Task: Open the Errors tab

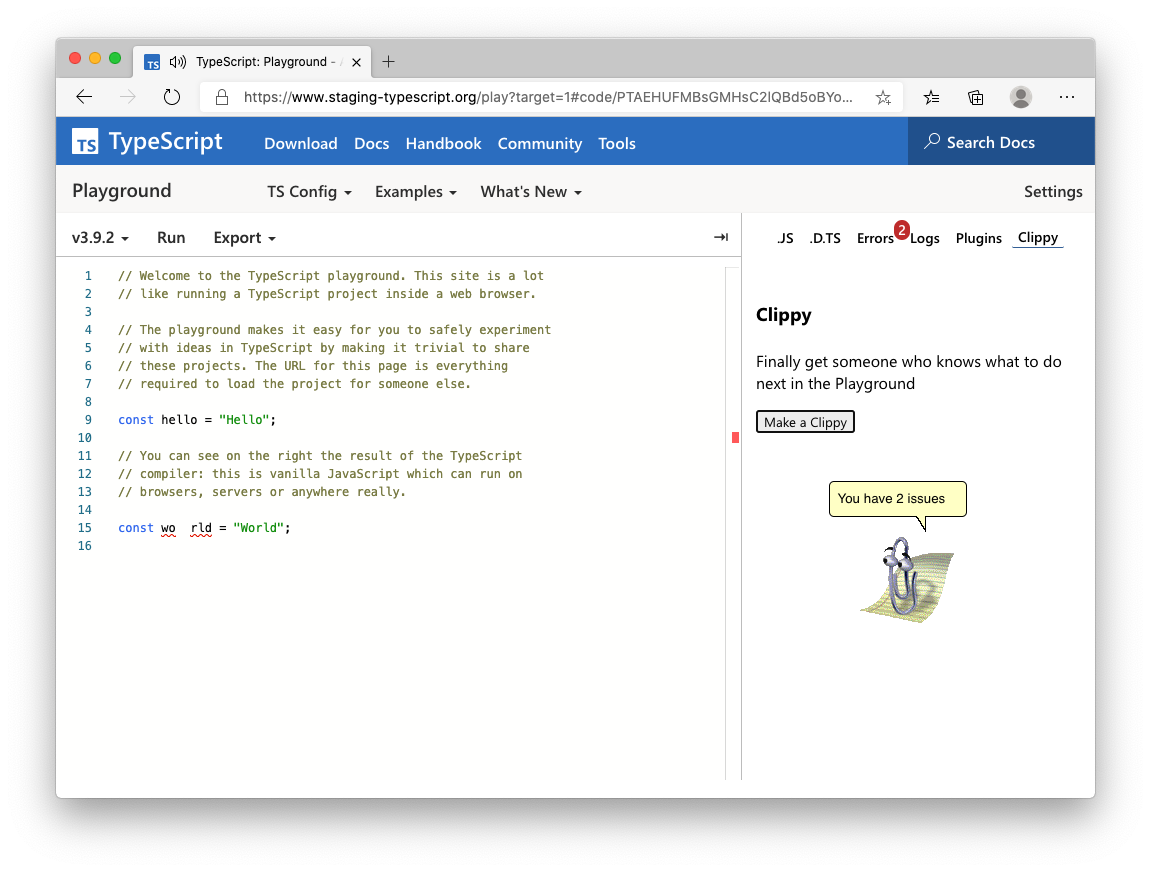Action: coord(875,239)
